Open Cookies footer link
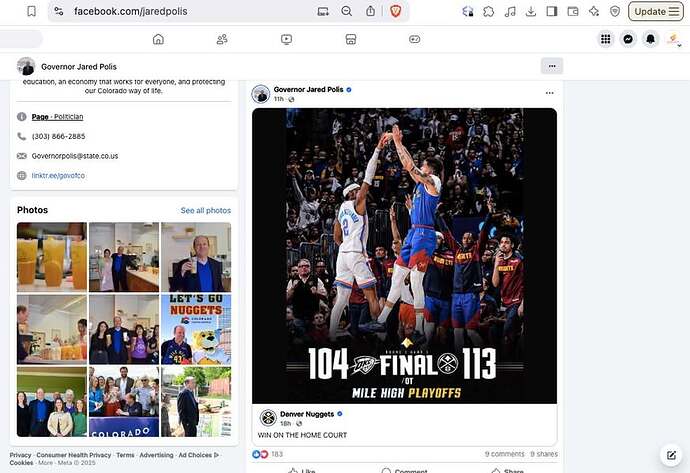Screen dimensions: 690x473 coord(22,463)
